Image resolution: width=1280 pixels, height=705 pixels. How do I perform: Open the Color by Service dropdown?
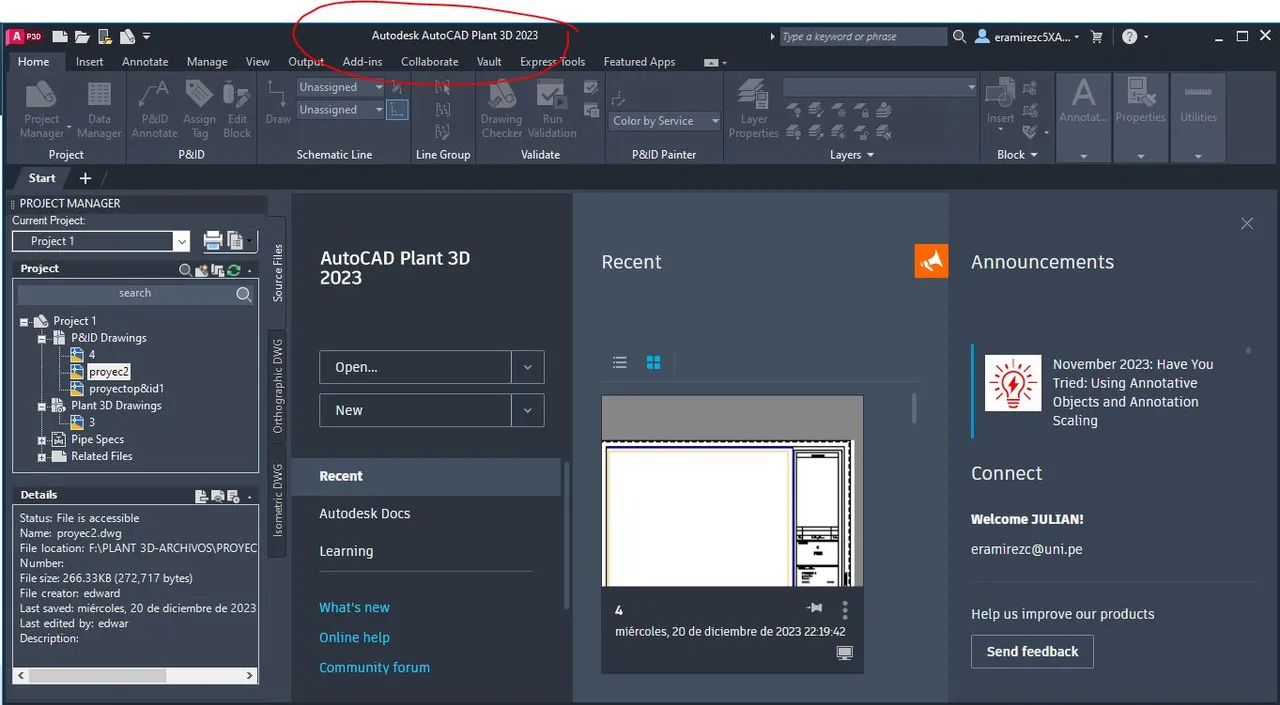click(x=666, y=121)
